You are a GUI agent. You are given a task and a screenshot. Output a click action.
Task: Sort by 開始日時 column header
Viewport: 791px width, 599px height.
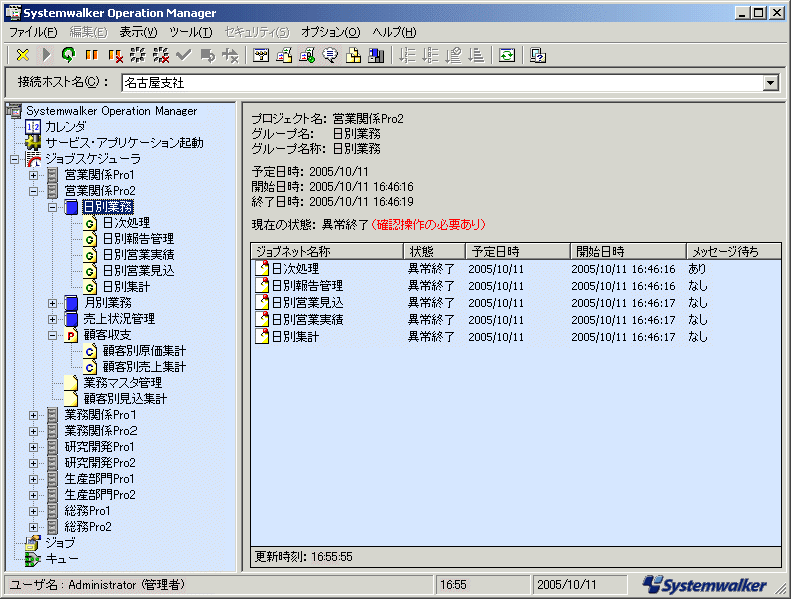(628, 251)
